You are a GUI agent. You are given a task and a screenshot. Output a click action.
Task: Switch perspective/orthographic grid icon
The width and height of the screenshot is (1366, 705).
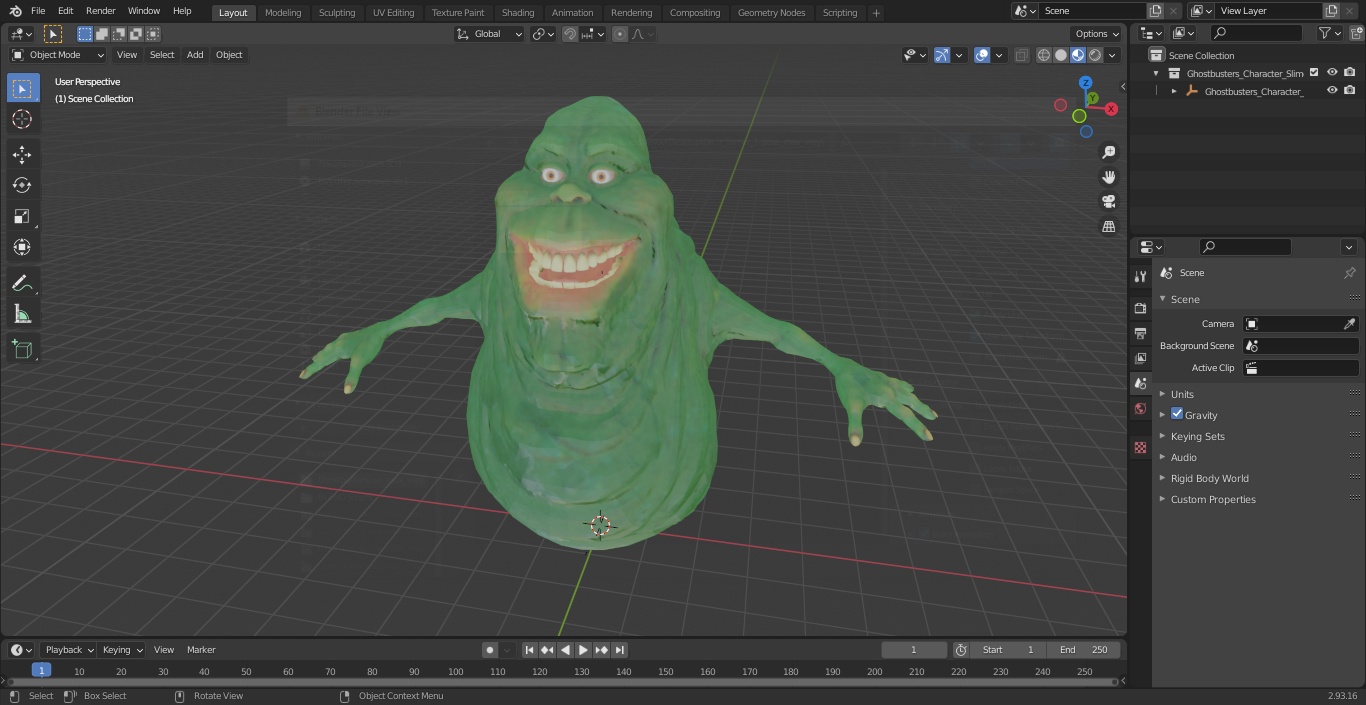click(1108, 227)
